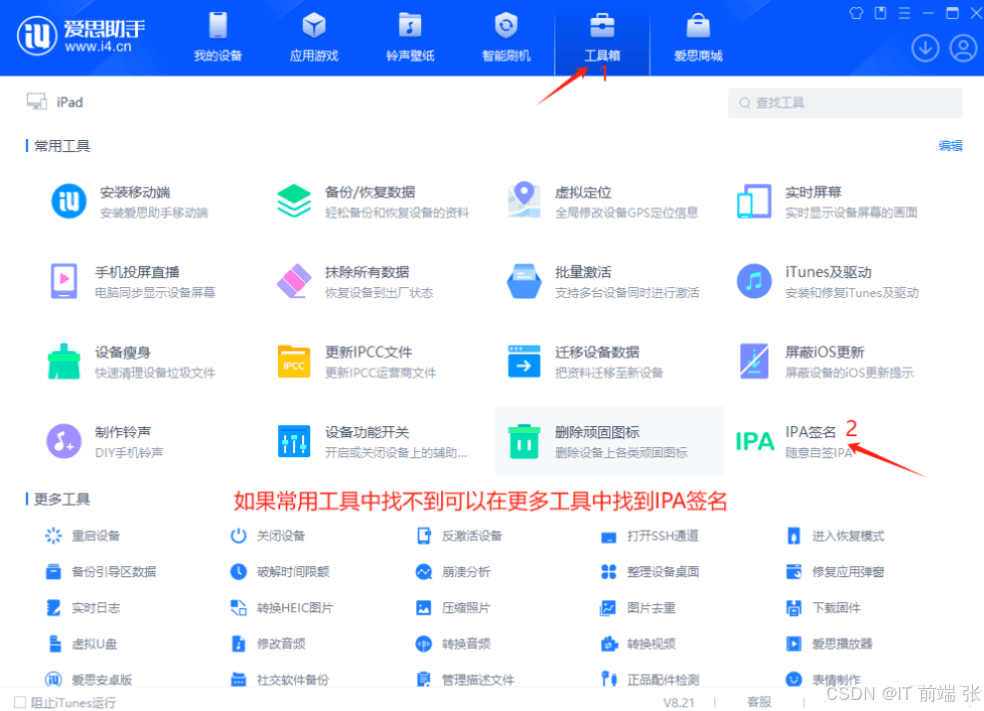Viewport: 984px width, 711px height.
Task: Launch 爱思播放器
Action: pos(829,644)
